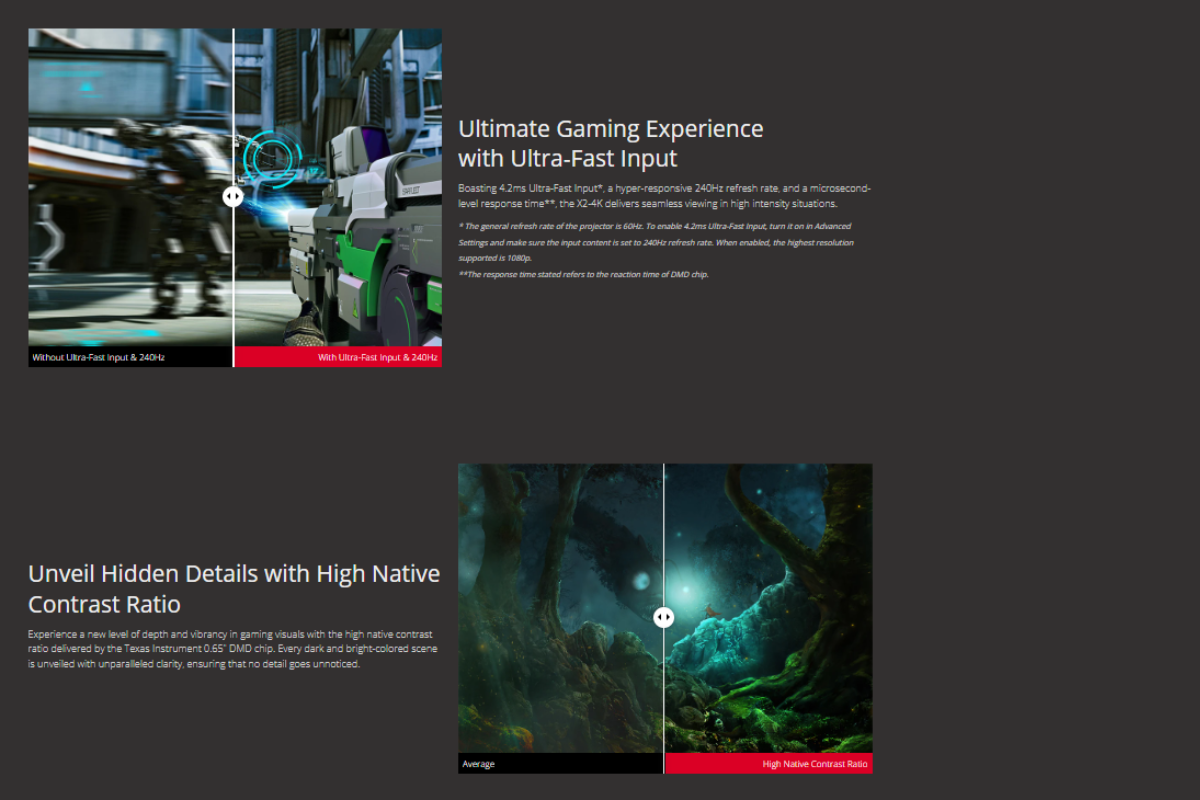1200x800 pixels.
Task: Click the vivid high-contrast half of forest image
Action: coord(769,609)
